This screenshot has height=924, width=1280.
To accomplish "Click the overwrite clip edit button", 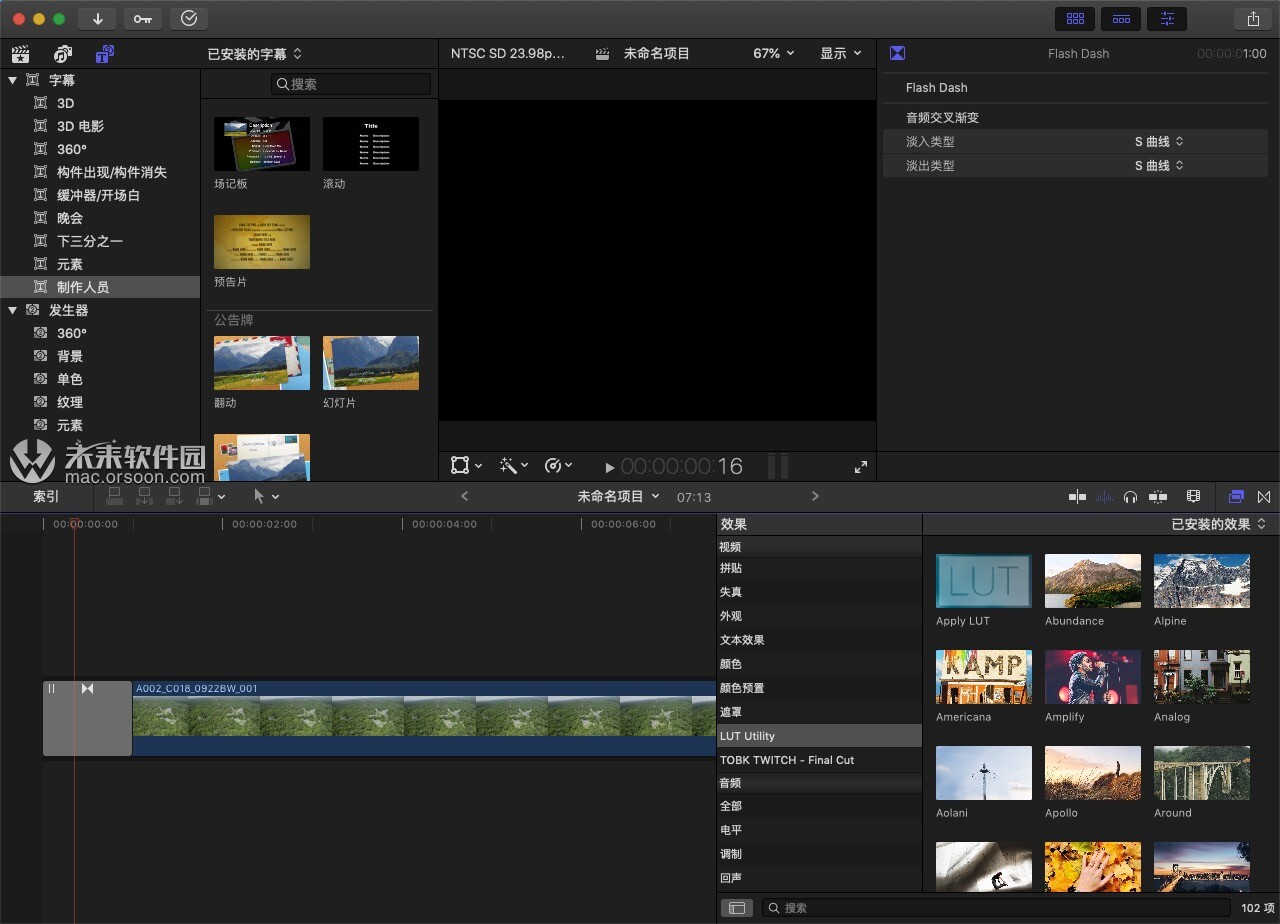I will pos(205,496).
